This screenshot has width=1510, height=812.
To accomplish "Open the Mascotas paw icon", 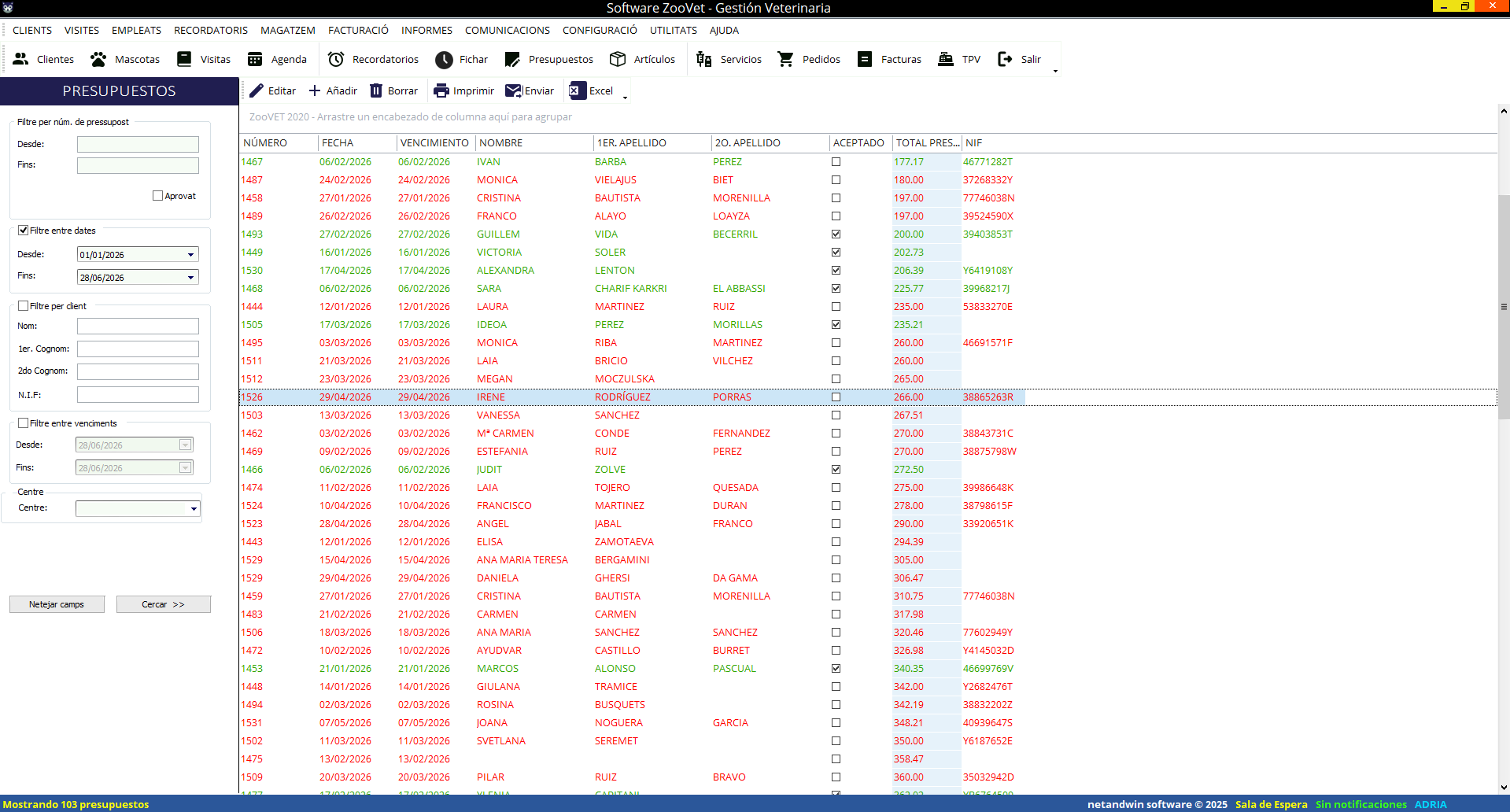I will pyautogui.click(x=98, y=59).
